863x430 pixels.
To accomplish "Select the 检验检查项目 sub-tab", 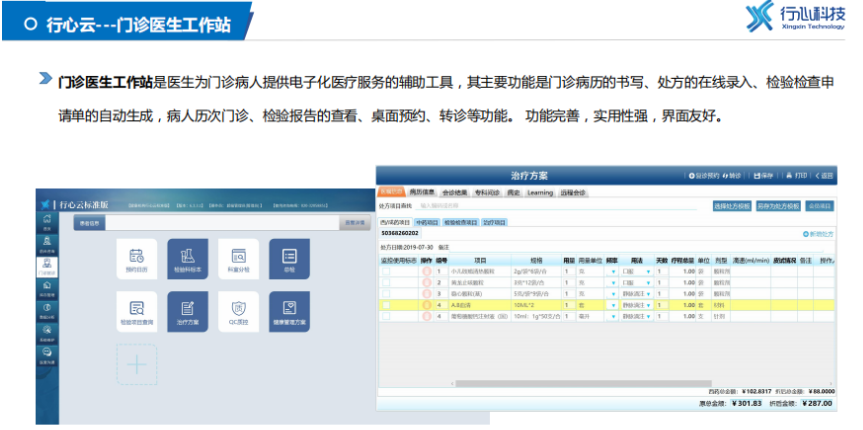I will pos(461,222).
